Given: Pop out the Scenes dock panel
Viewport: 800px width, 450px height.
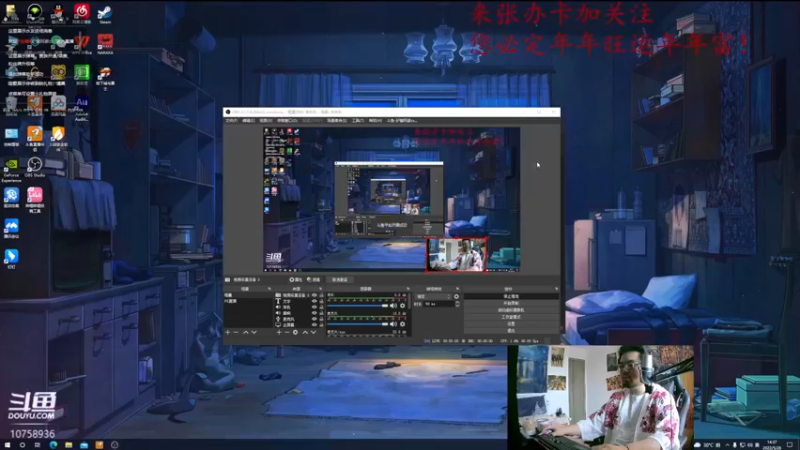Looking at the screenshot, I should click(269, 289).
